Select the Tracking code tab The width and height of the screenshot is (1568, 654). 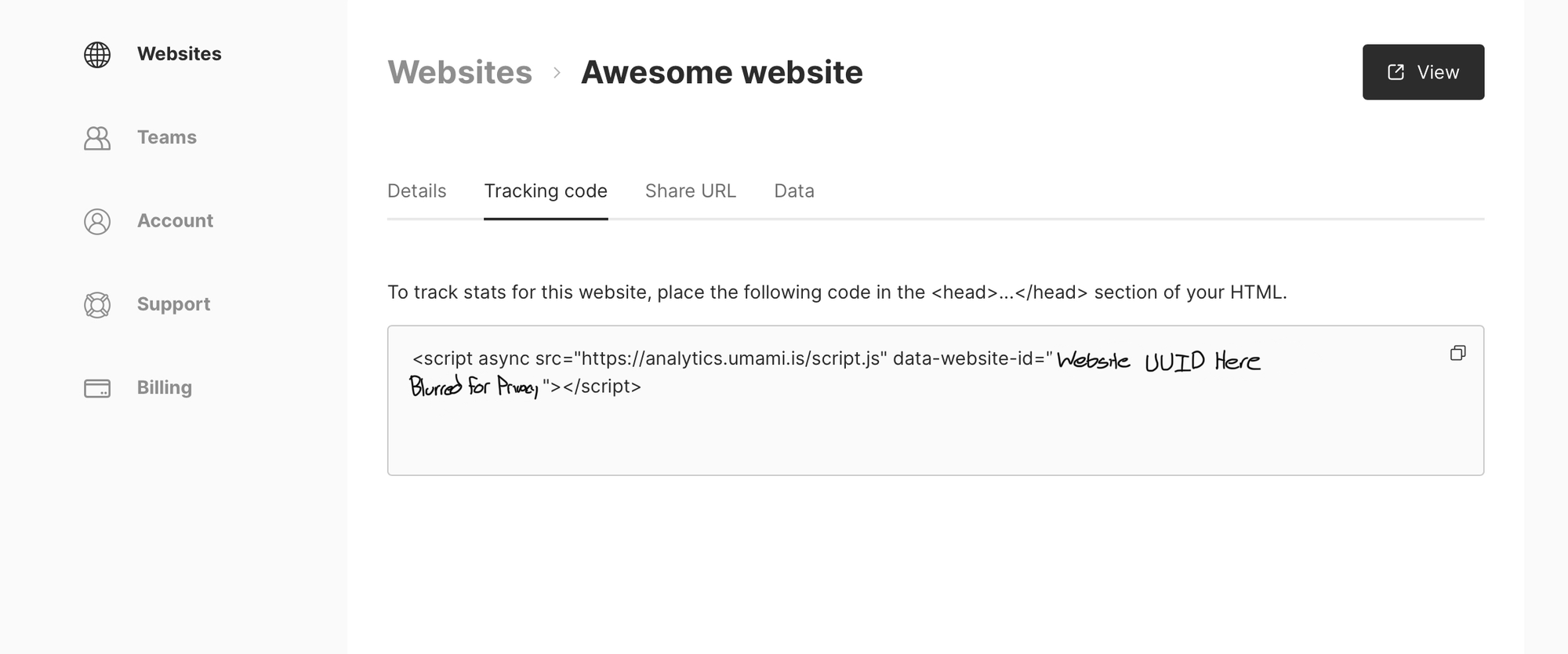[x=546, y=191]
